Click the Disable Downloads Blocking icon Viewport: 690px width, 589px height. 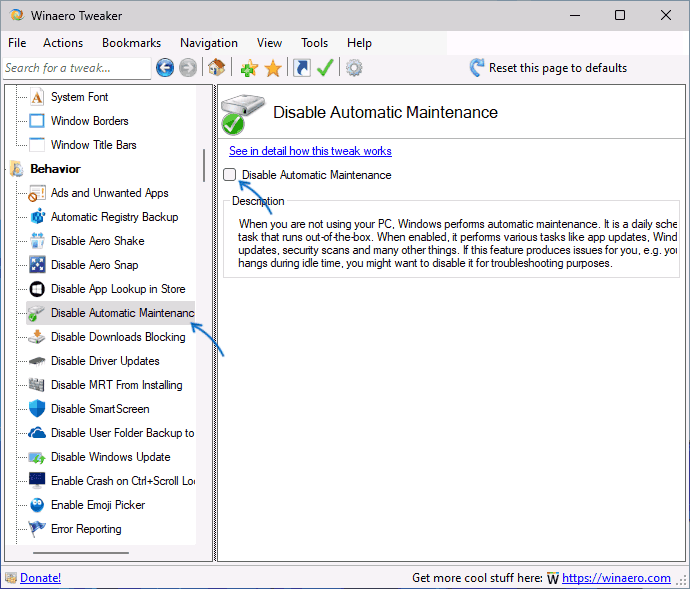tap(37, 337)
